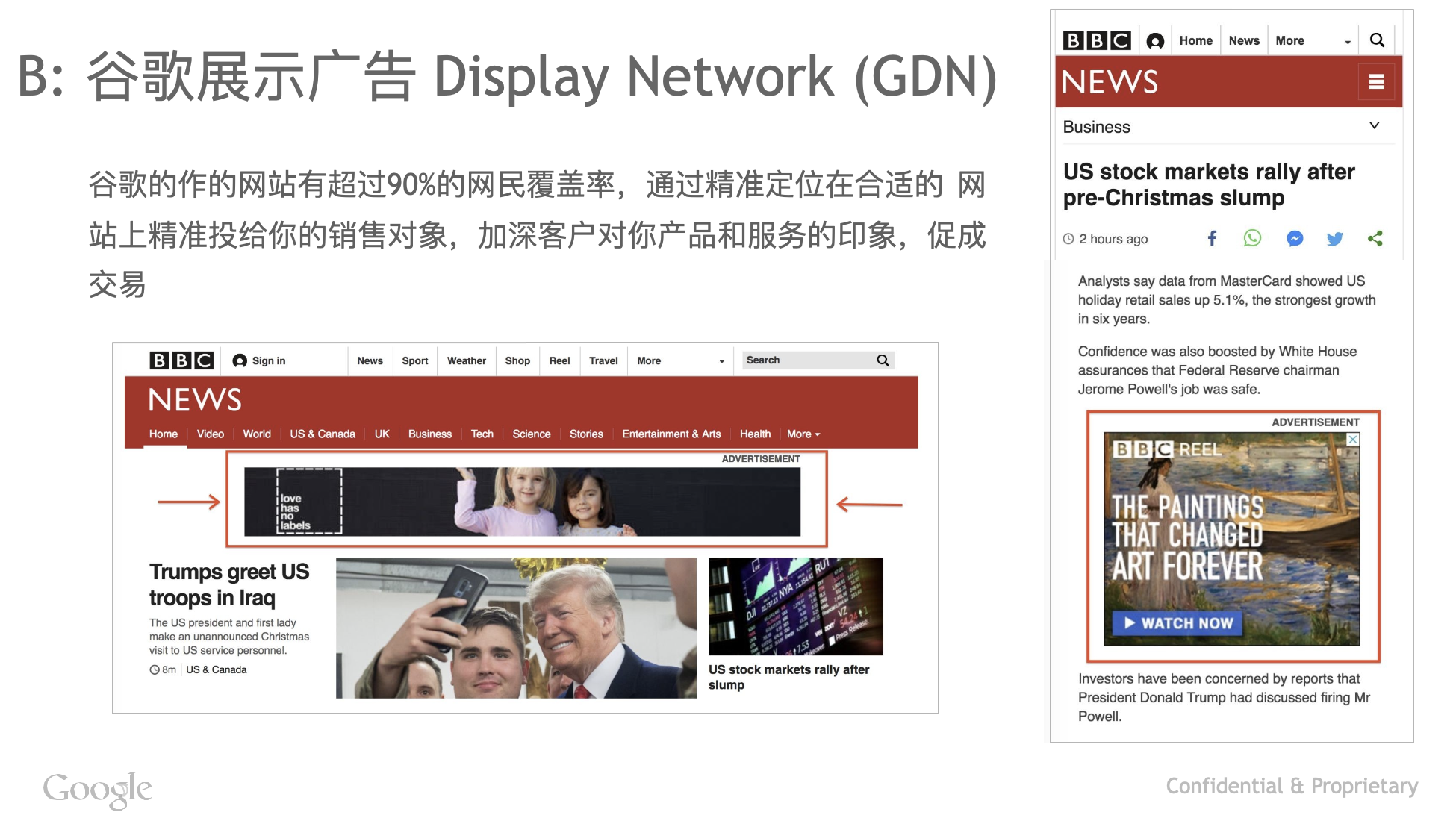
Task: Click the Sign in link
Action: (x=269, y=360)
